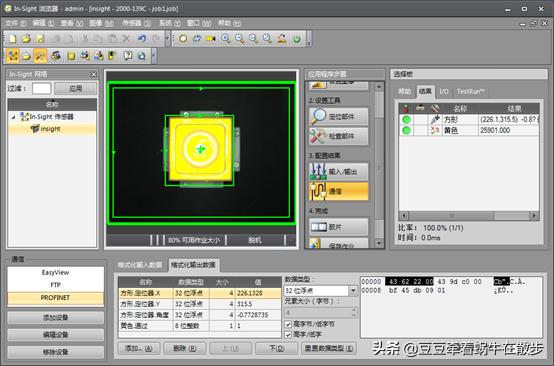Click the Trigger circle icon
The width and height of the screenshot is (554, 366).
pos(183,39)
